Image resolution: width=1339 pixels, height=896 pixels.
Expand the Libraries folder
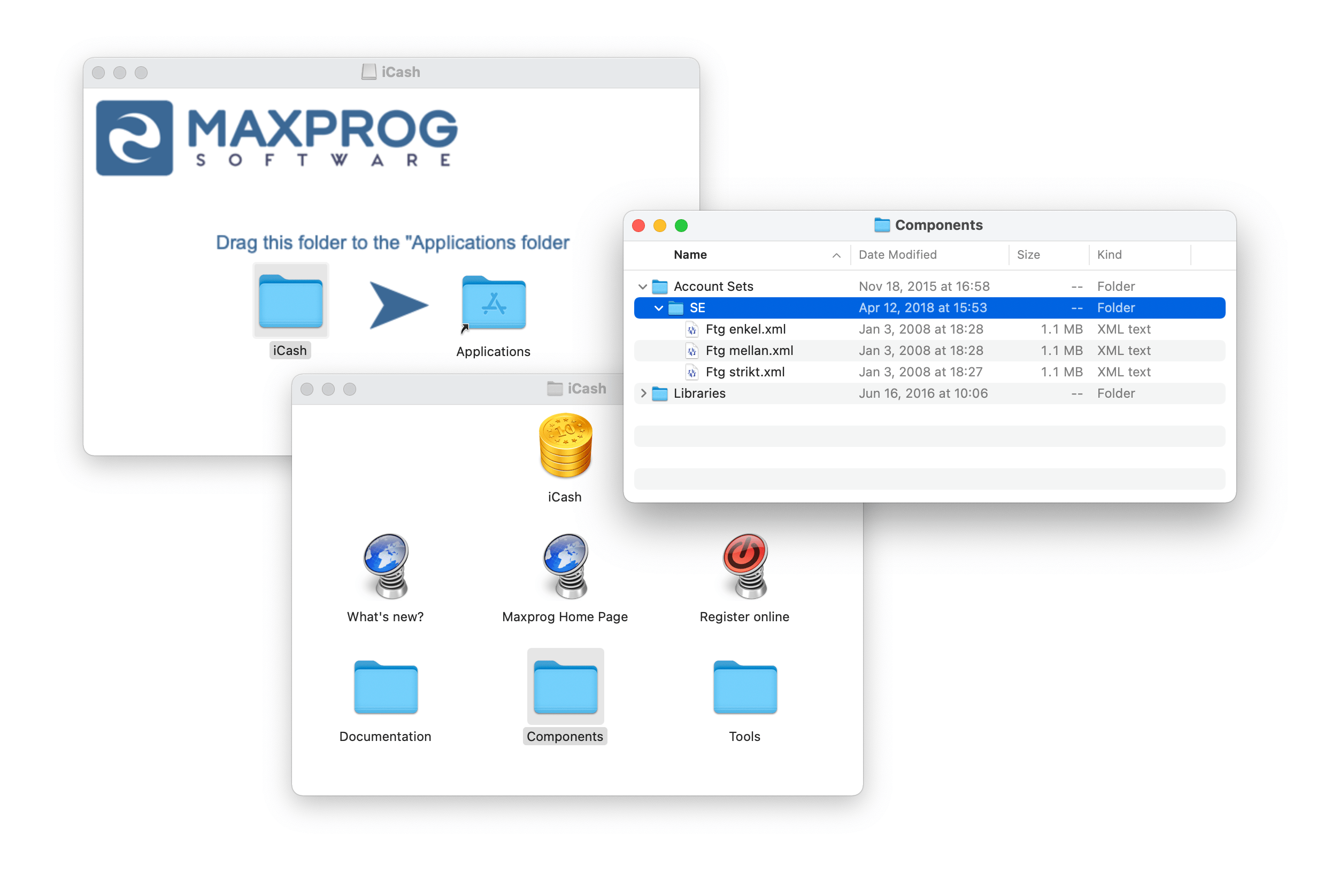(643, 393)
